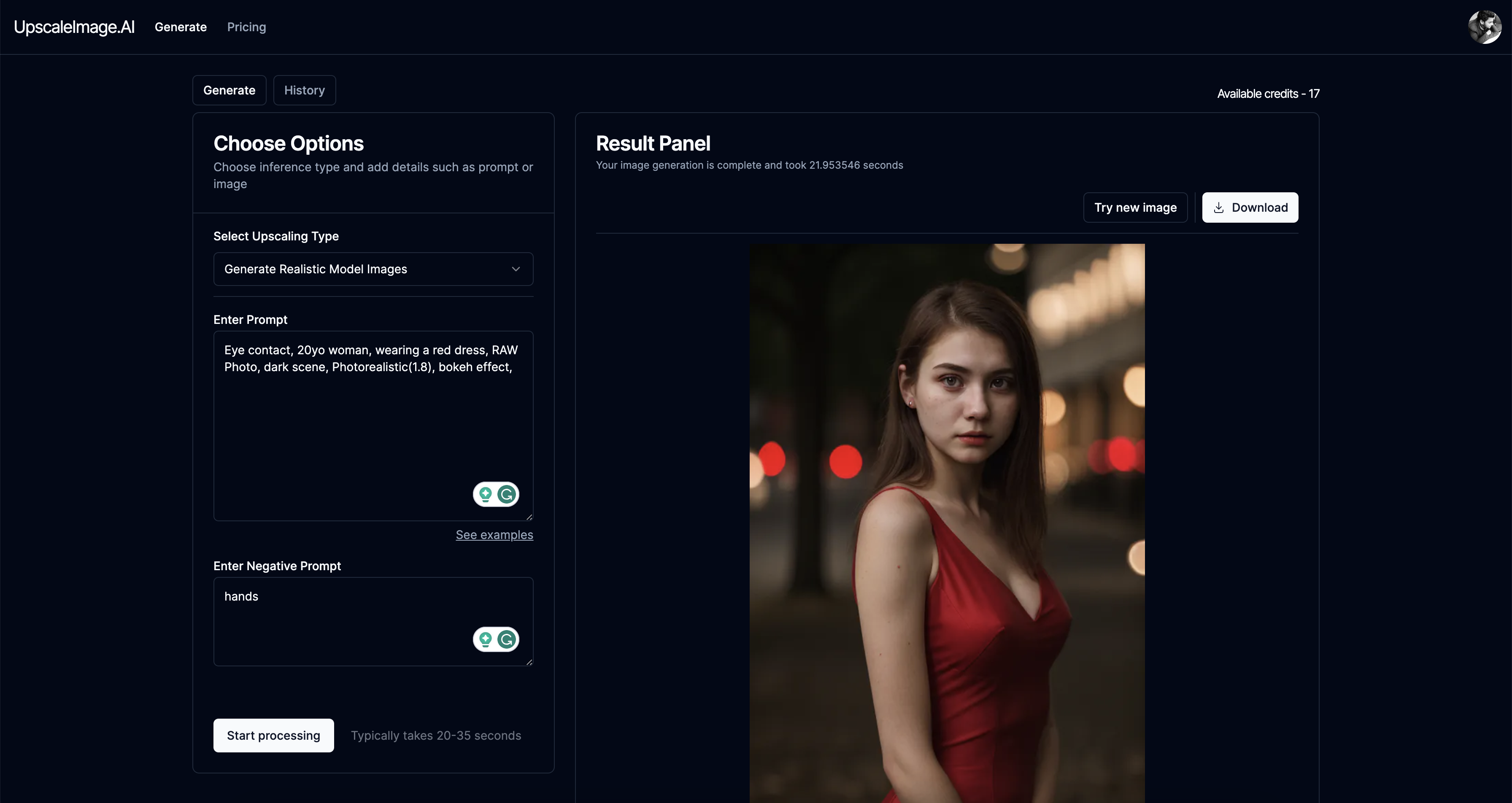Screen dimensions: 1512x803
Task: Click the download arrow icon
Action: [x=1218, y=207]
